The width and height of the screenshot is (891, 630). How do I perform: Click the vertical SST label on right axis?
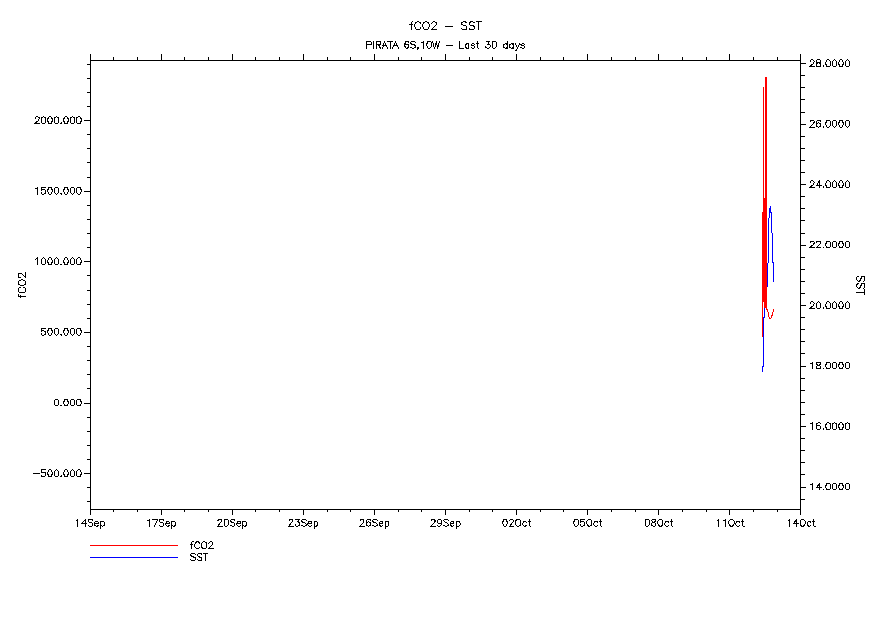click(x=859, y=285)
